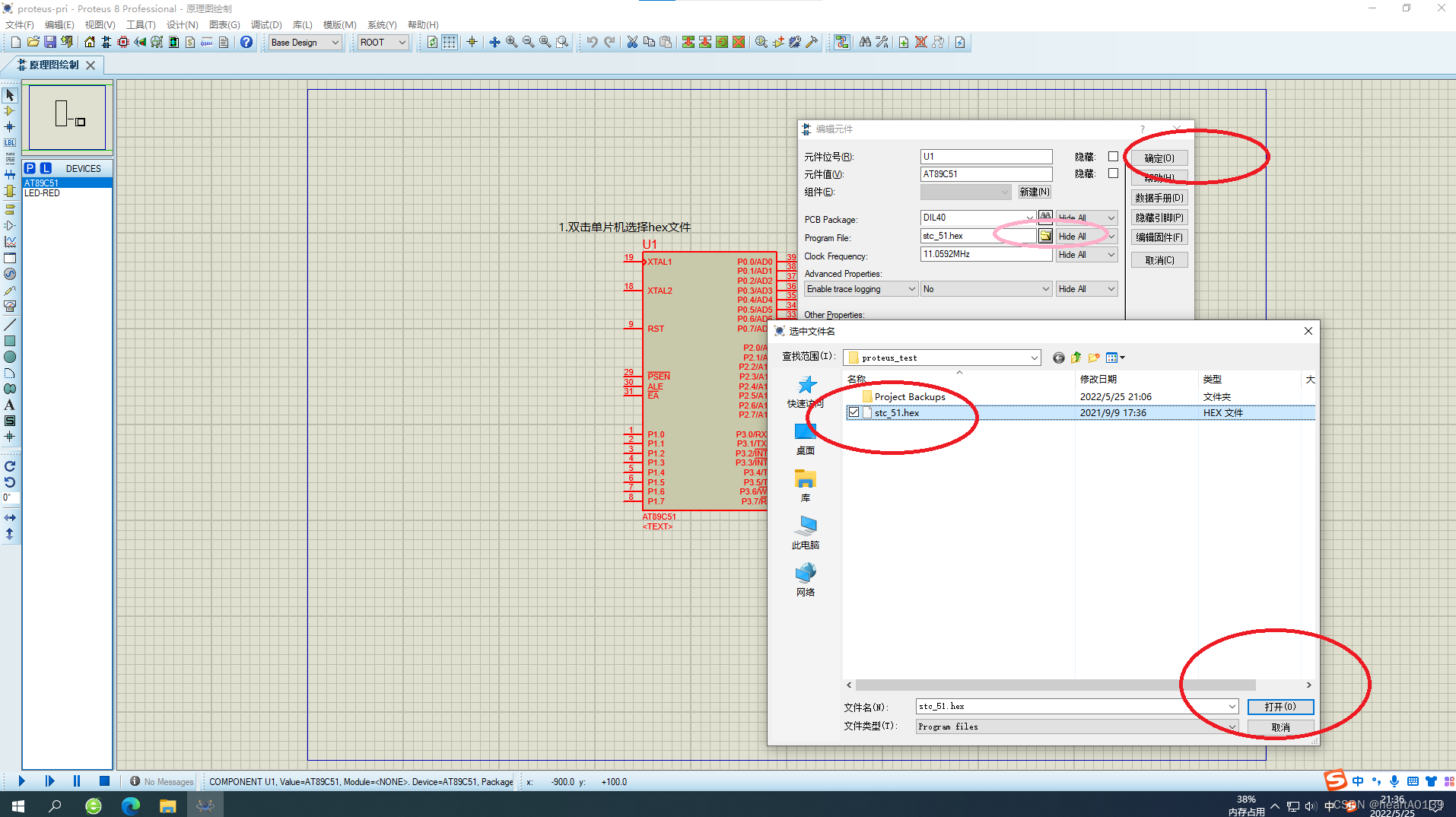The width and height of the screenshot is (1456, 817).
Task: Click the 'P' pick devices button
Action: click(30, 168)
